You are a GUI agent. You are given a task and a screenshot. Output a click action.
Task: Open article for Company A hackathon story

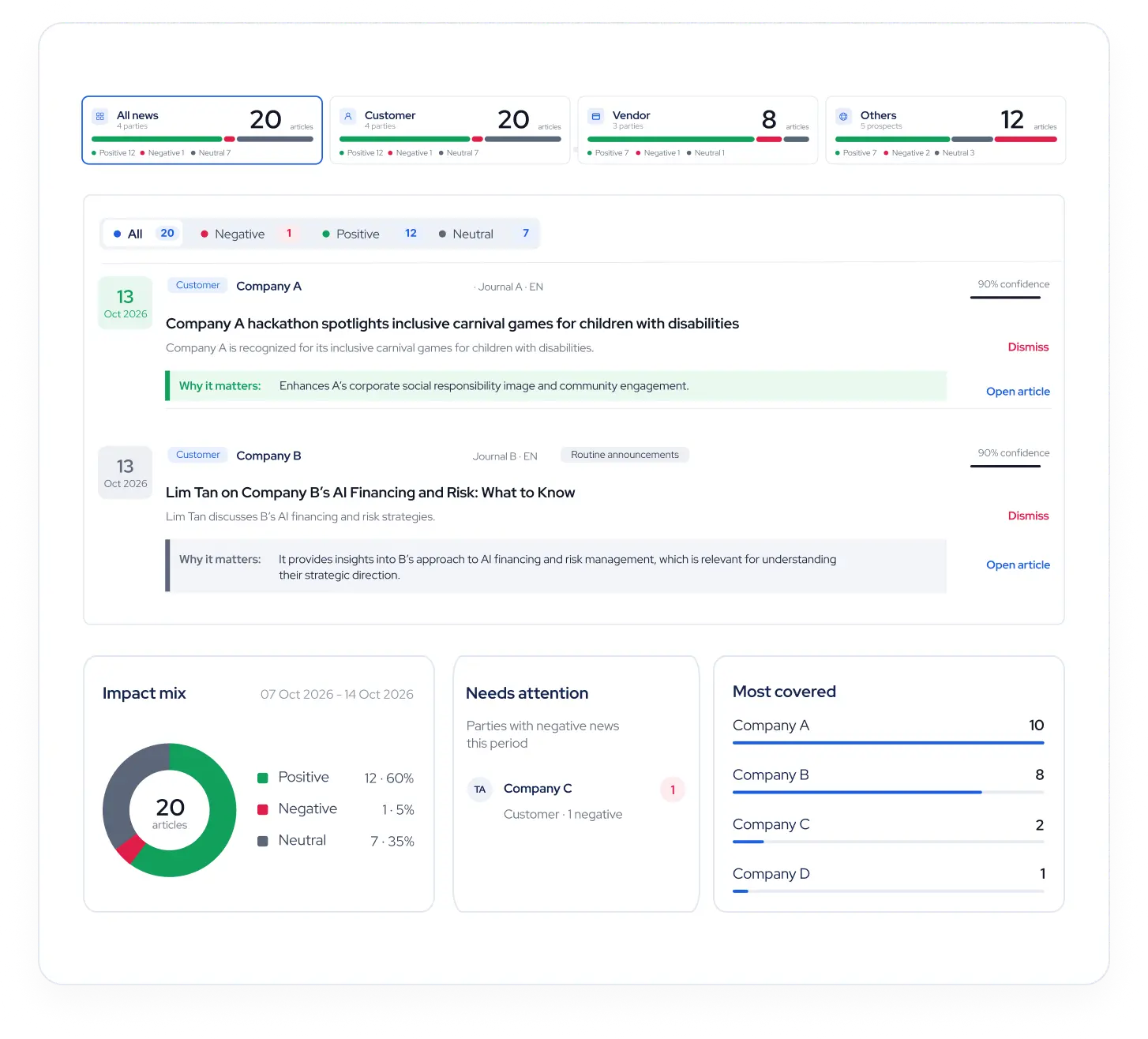1018,392
